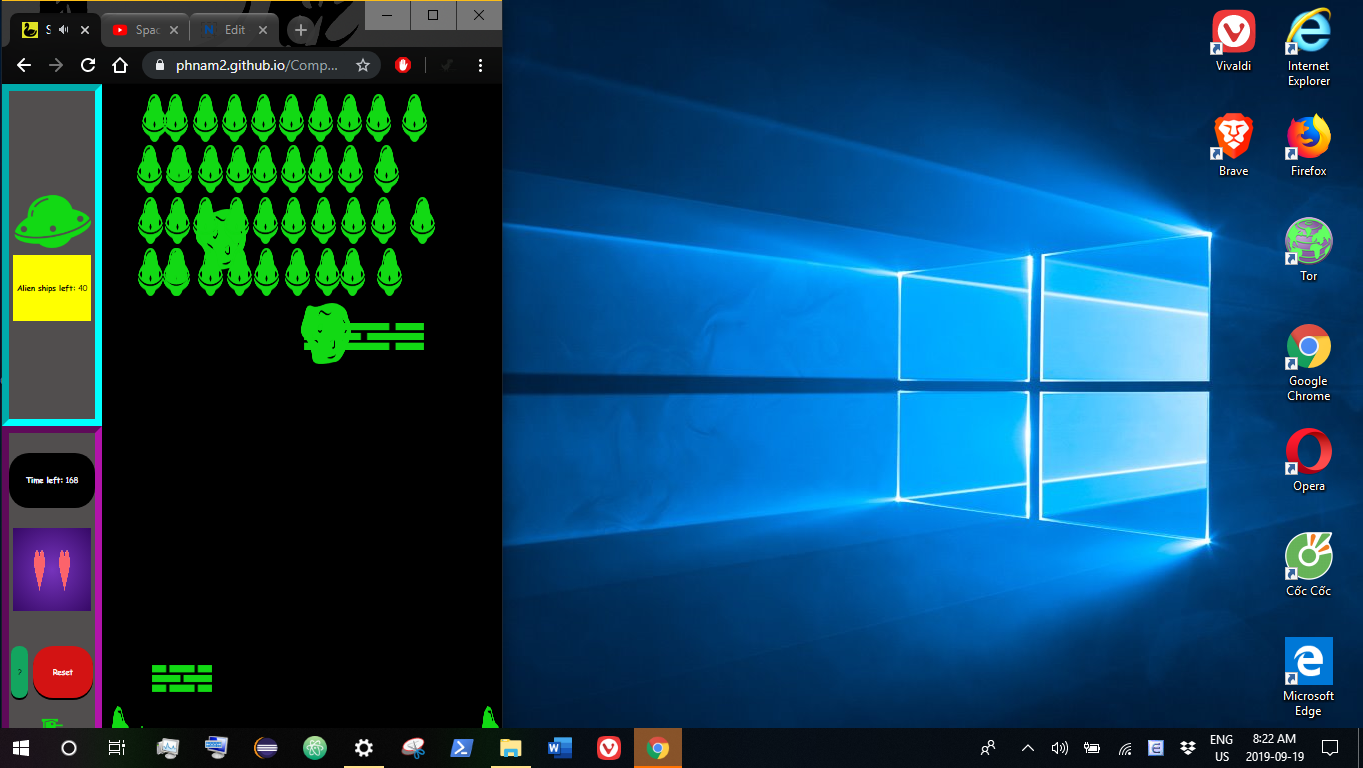This screenshot has width=1363, height=768.
Task: Open the battery status icon
Action: click(x=1092, y=748)
